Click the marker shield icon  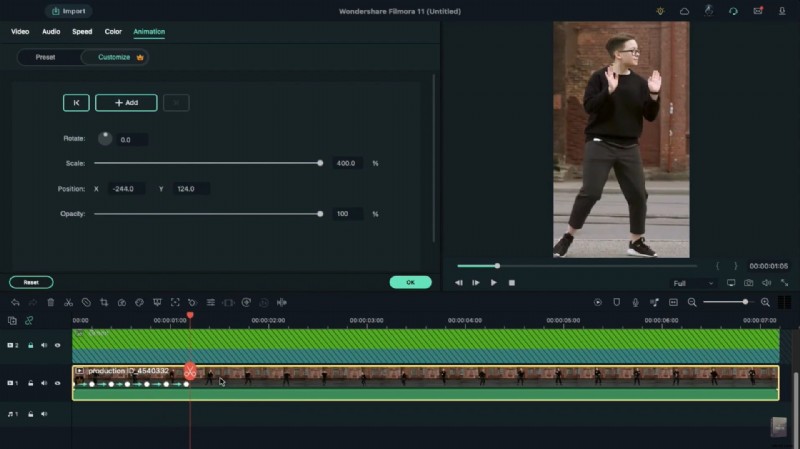[x=616, y=303]
